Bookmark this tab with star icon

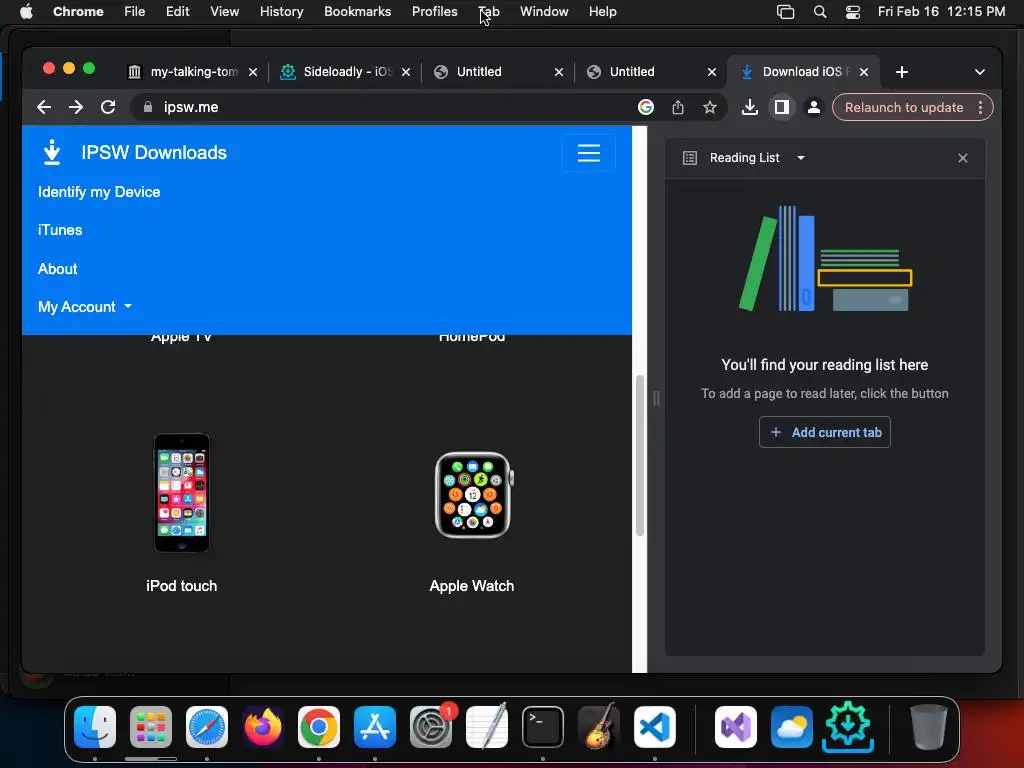click(710, 107)
